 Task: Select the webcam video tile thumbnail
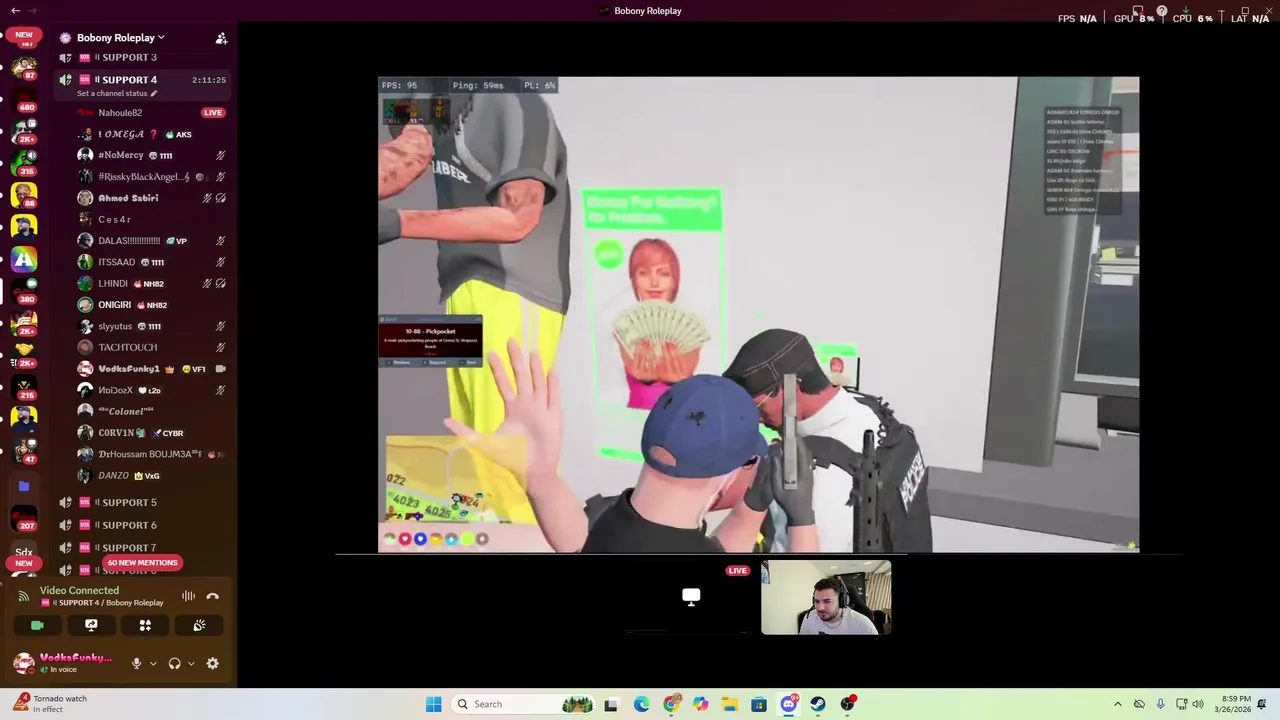(x=826, y=597)
